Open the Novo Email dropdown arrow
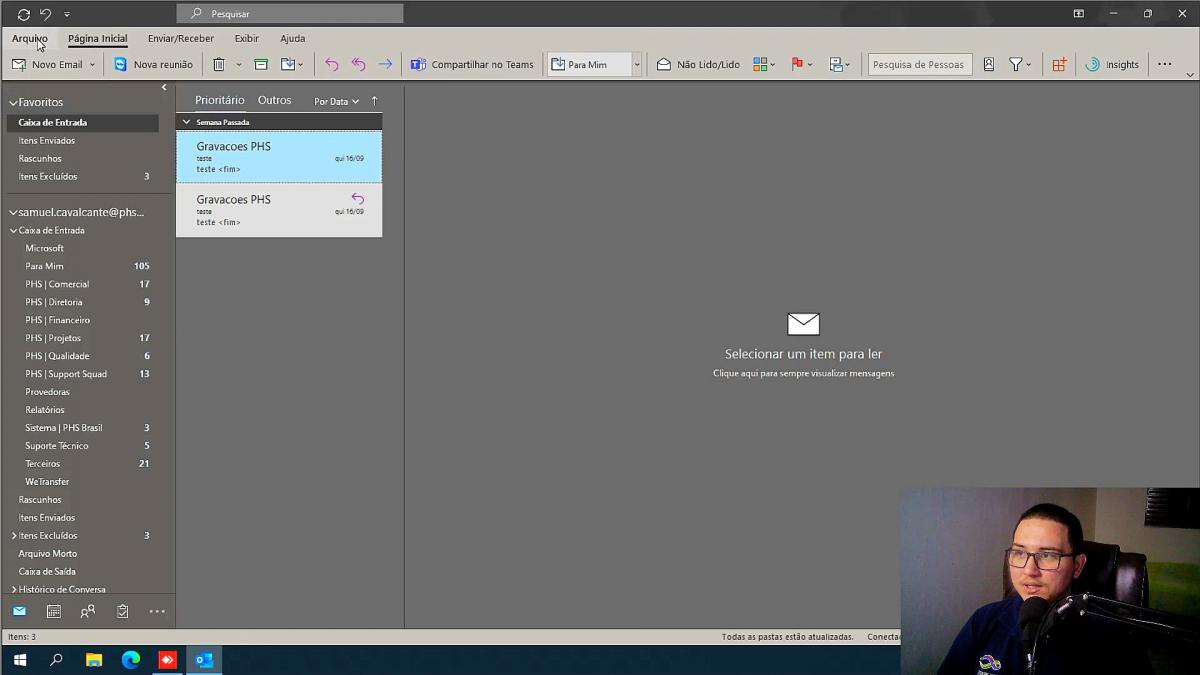 [x=92, y=64]
